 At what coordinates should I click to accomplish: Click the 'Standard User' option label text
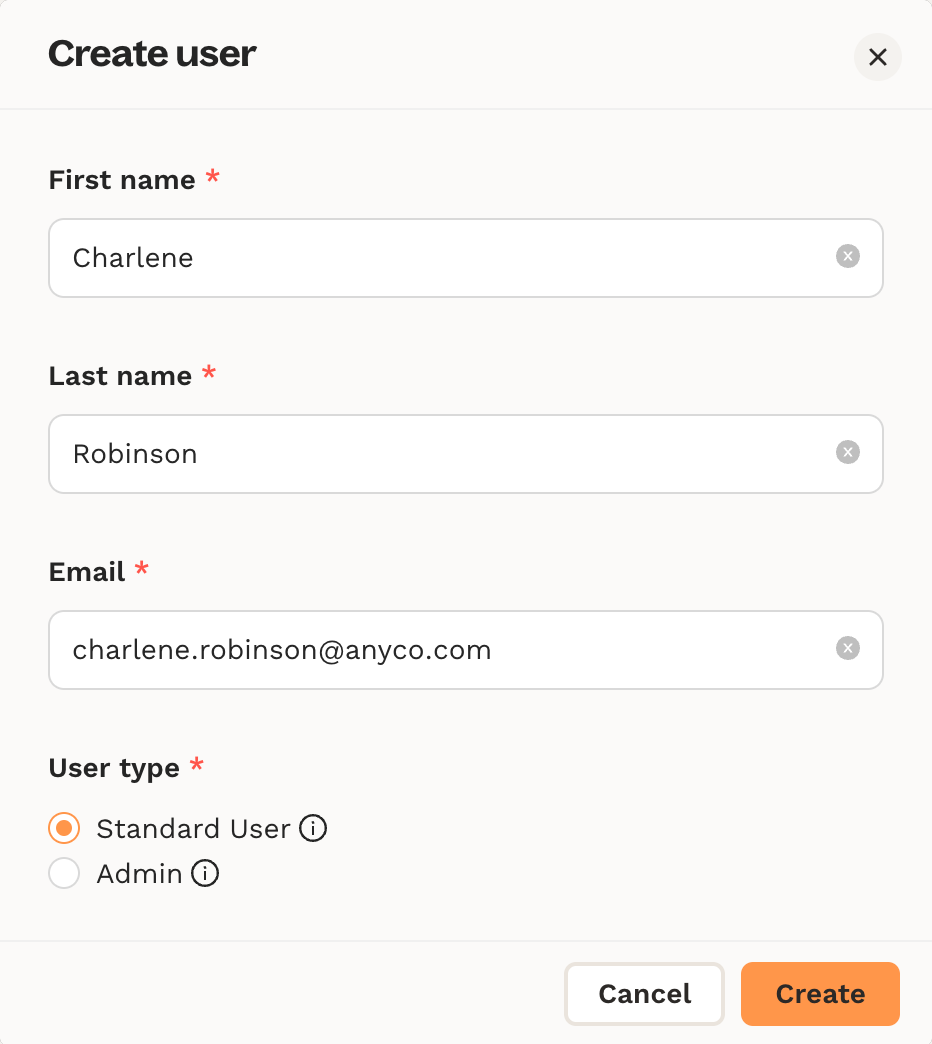(193, 829)
